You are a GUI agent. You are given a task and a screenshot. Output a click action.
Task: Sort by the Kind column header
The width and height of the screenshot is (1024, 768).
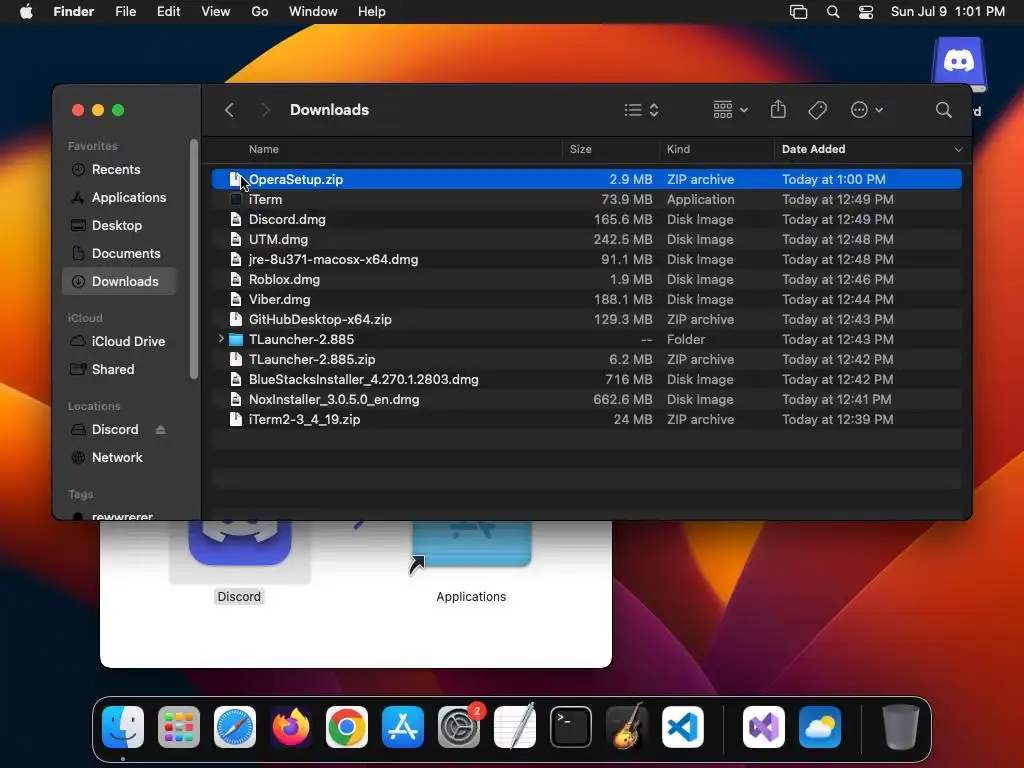[x=678, y=149]
